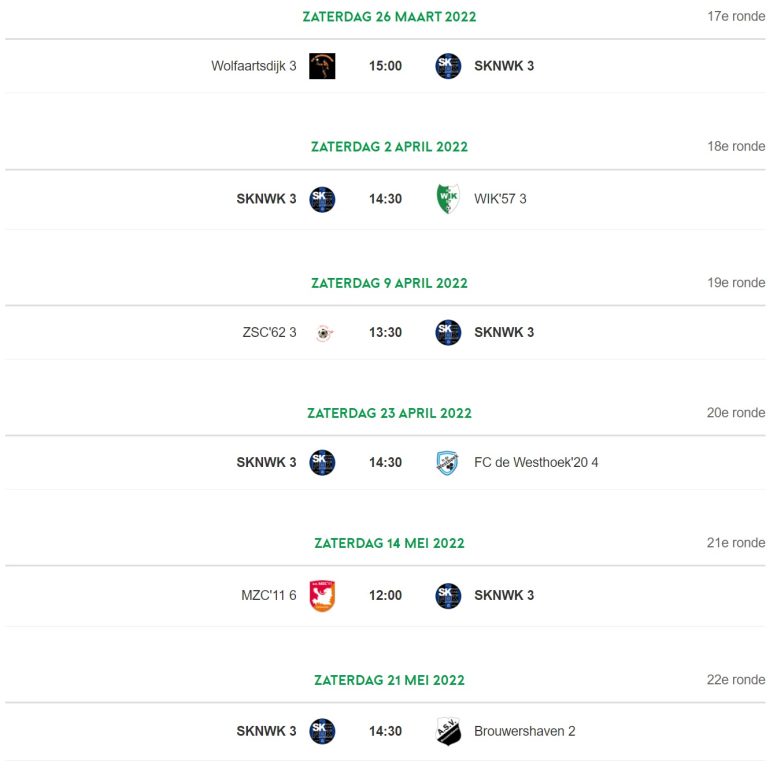Click the Zaterdag 14 mei 2022 heading

[389, 544]
